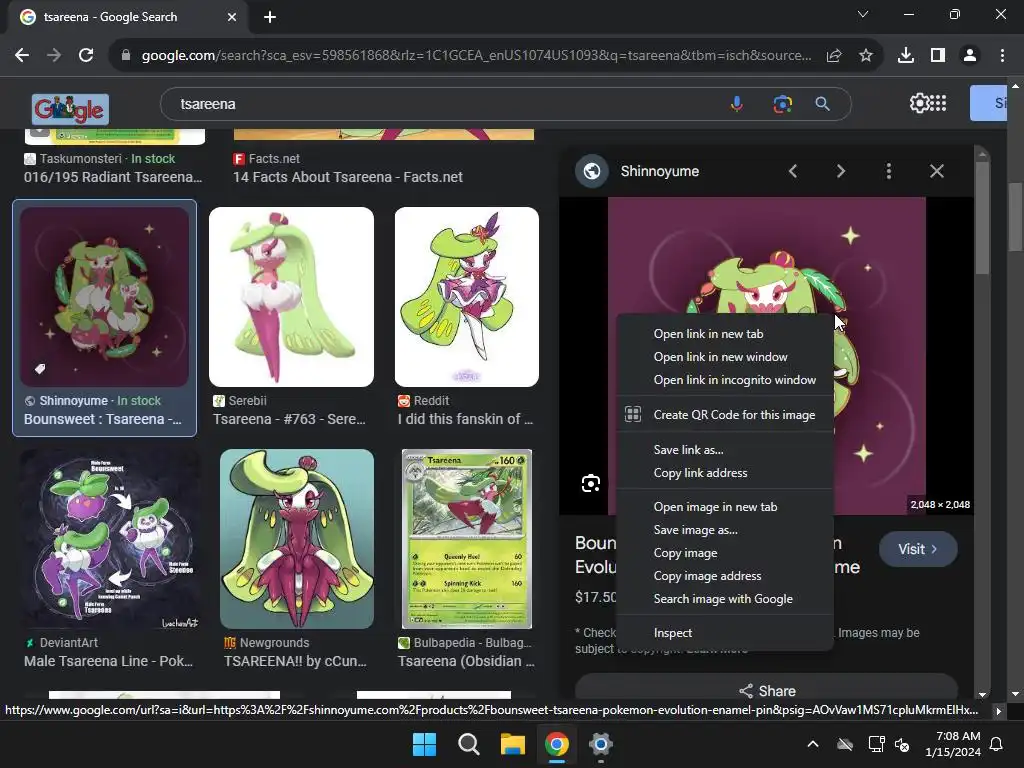Show previous image in preview panel
This screenshot has width=1024, height=768.
pos(793,171)
